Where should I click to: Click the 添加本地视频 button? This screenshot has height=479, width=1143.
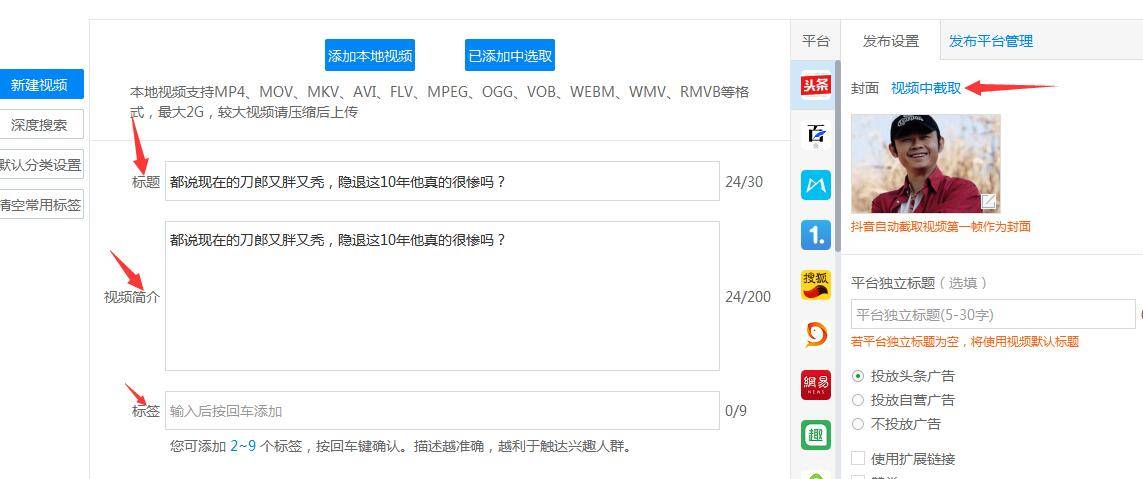coord(370,56)
